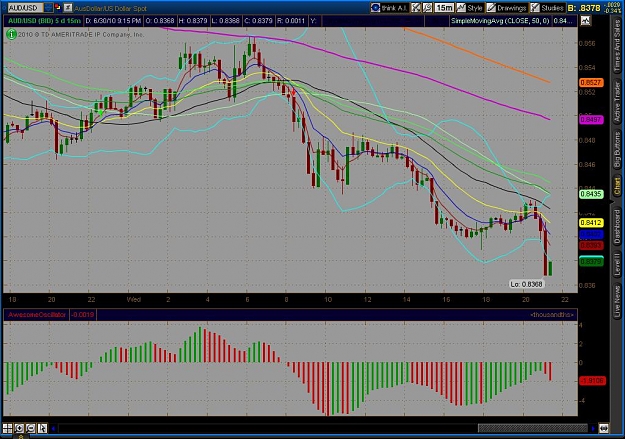625x439 pixels.
Task: Open the Dashboard side tab
Action: coord(617,225)
